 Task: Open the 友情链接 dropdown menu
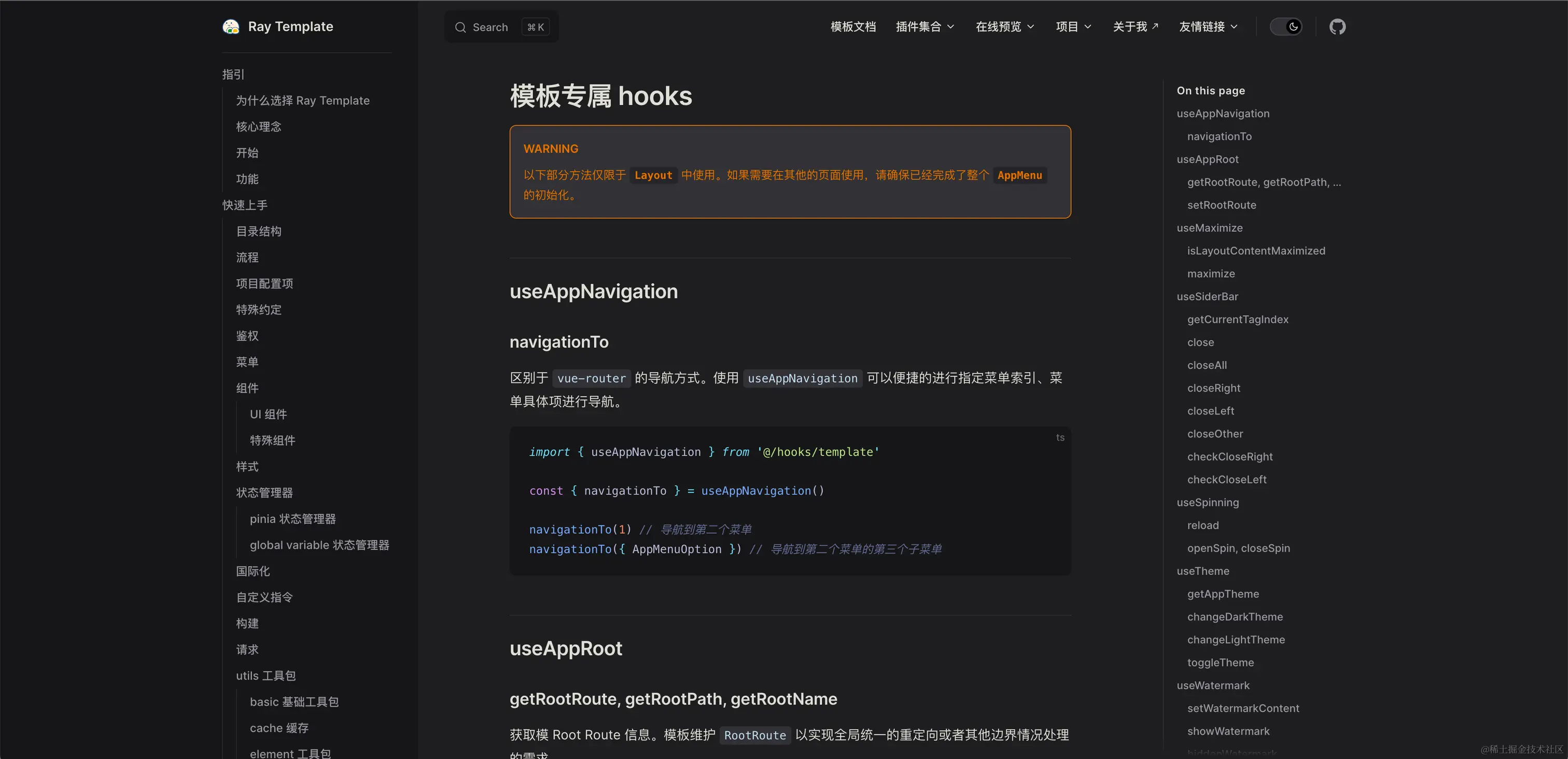coord(1208,27)
